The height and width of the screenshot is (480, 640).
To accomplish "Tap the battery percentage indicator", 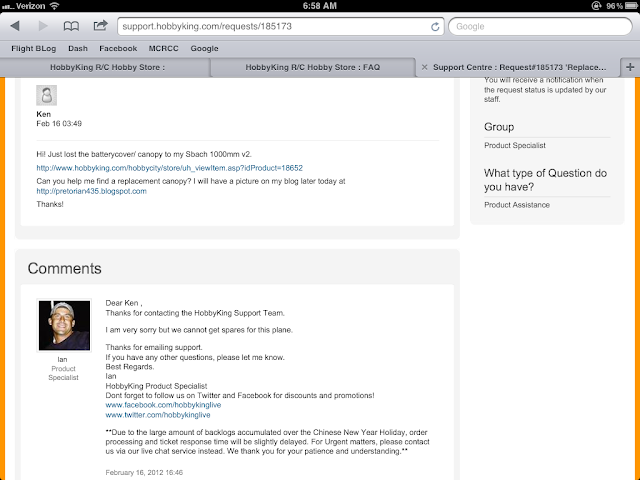I will coord(614,6).
